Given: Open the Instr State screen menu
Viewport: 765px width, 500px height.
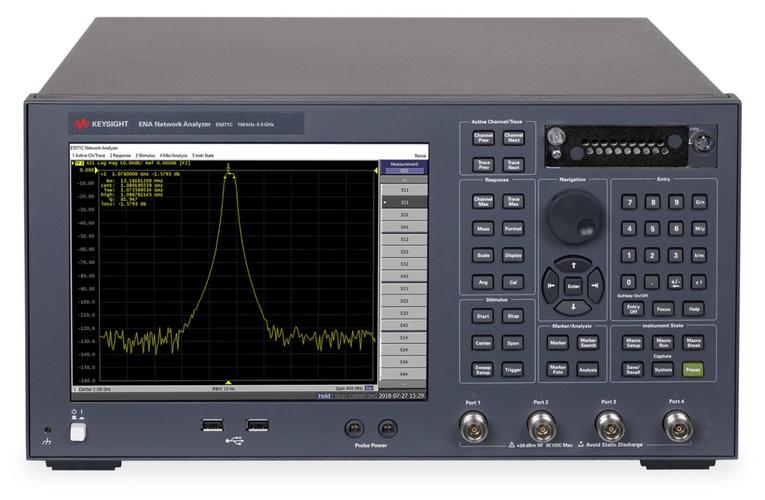Looking at the screenshot, I should (x=203, y=156).
